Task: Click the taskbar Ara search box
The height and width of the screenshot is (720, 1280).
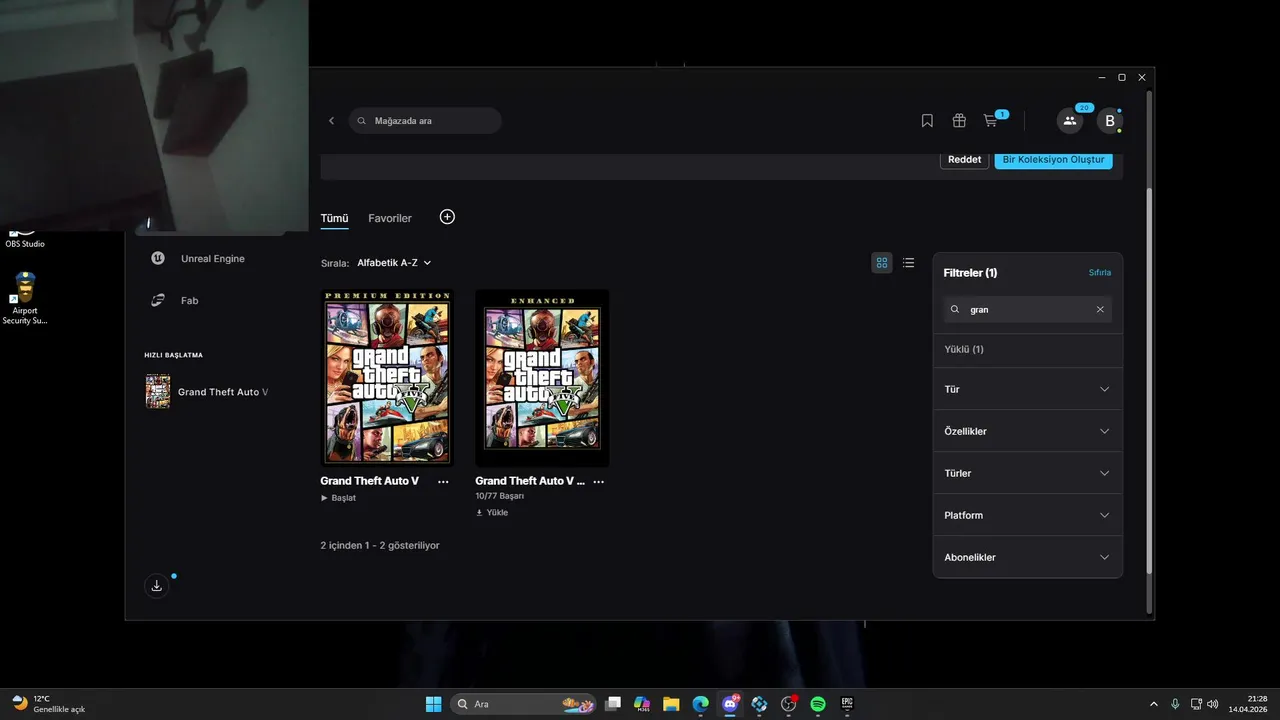Action: [x=524, y=704]
